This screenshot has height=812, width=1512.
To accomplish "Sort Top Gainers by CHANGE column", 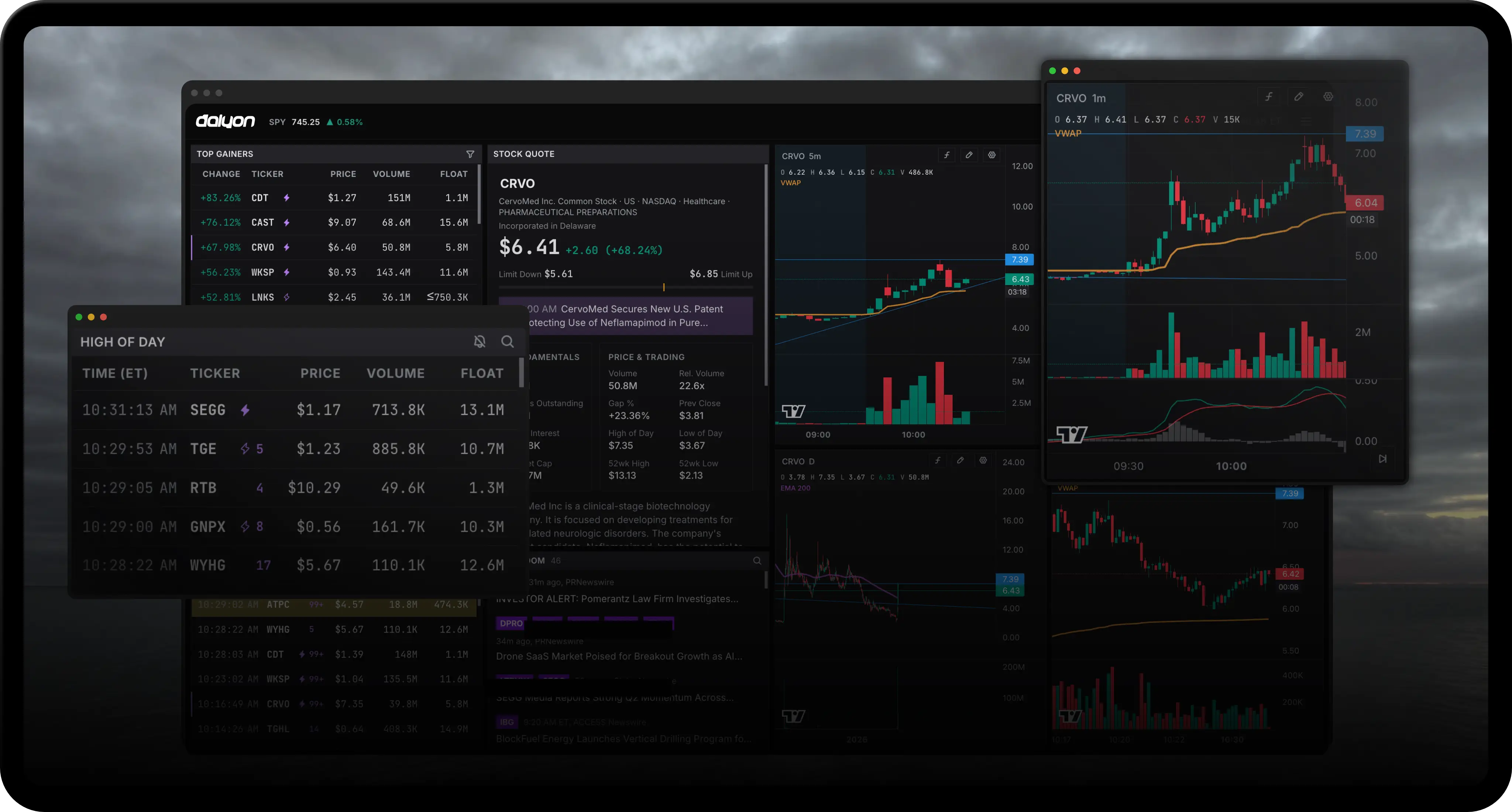I will [221, 174].
